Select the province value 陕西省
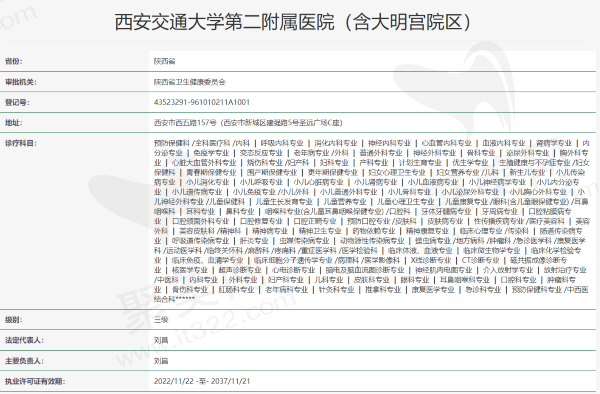Viewport: 600px width, 394px height. point(165,61)
